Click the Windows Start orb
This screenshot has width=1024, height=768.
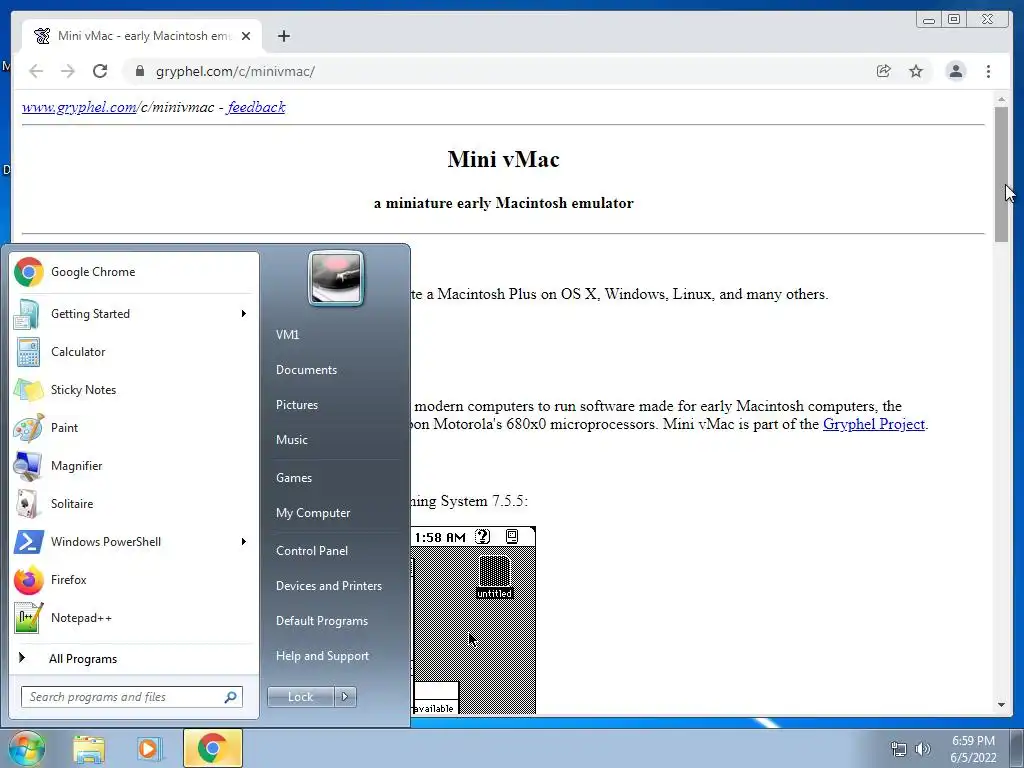coord(26,748)
